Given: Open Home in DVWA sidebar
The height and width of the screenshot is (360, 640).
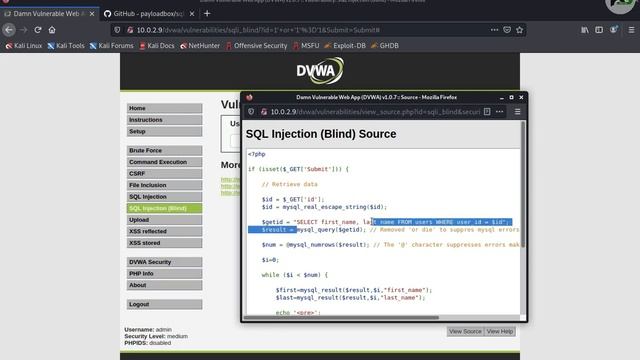Looking at the screenshot, I should click(x=164, y=108).
